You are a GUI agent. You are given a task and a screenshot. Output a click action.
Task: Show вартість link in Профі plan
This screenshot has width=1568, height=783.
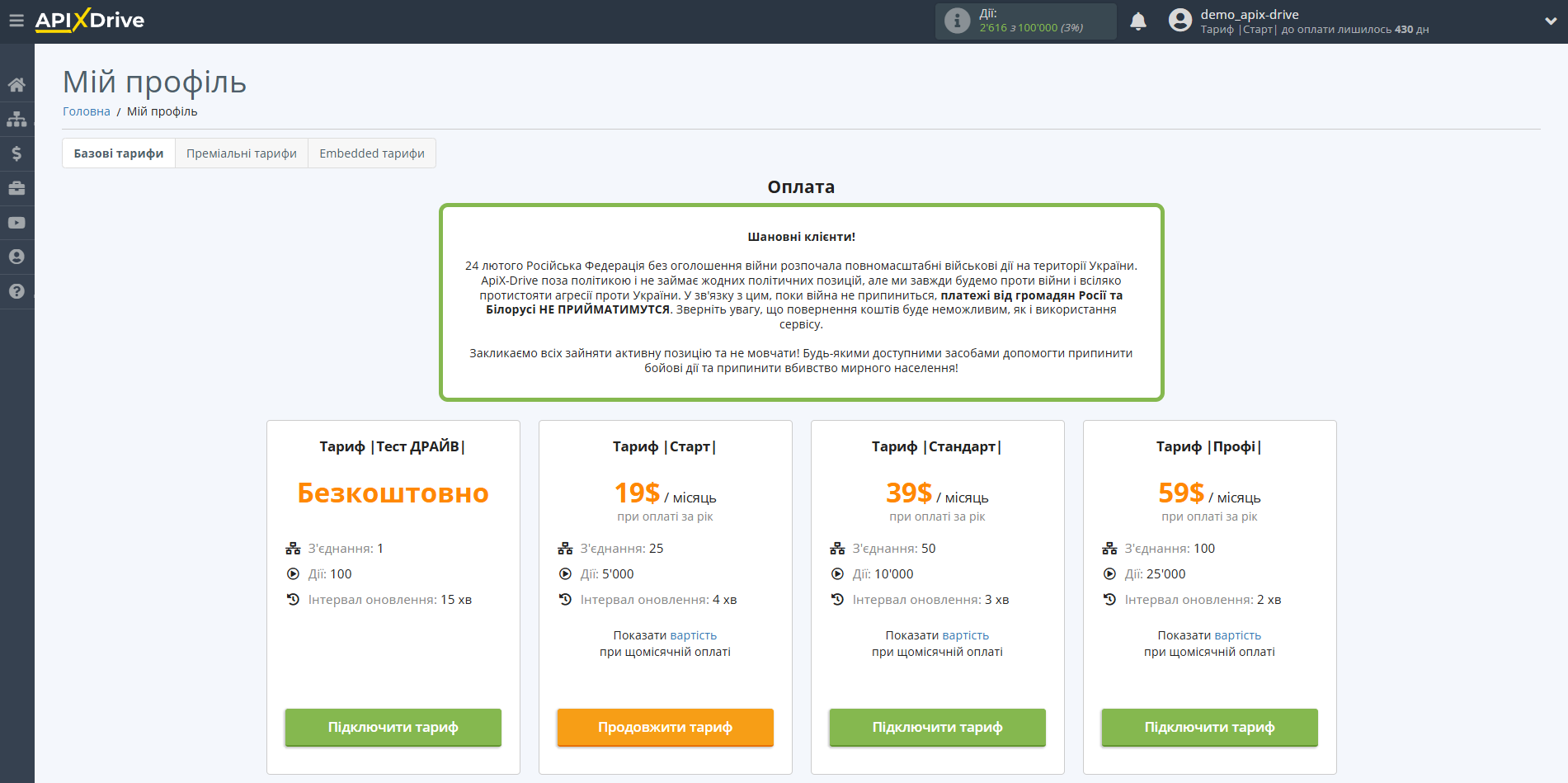pyautogui.click(x=1238, y=635)
